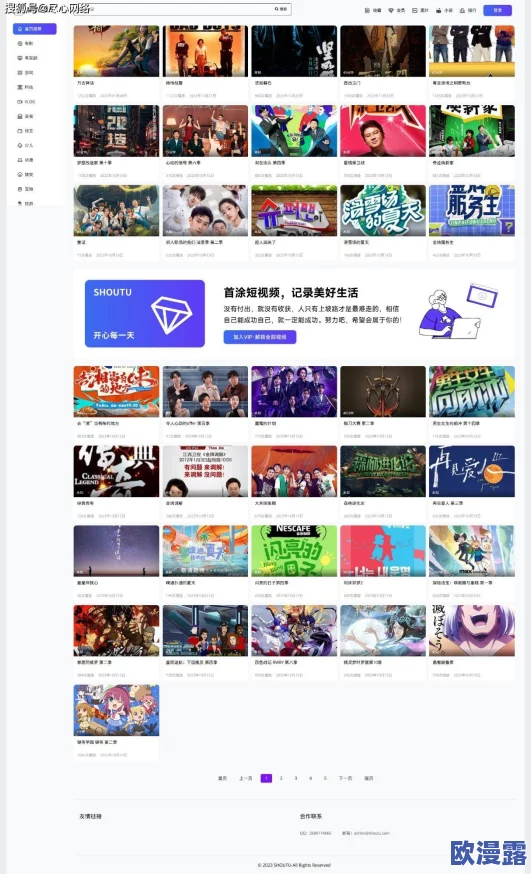Open the 综艺 sidebar category
Screen dimensions: 531x874
26,131
